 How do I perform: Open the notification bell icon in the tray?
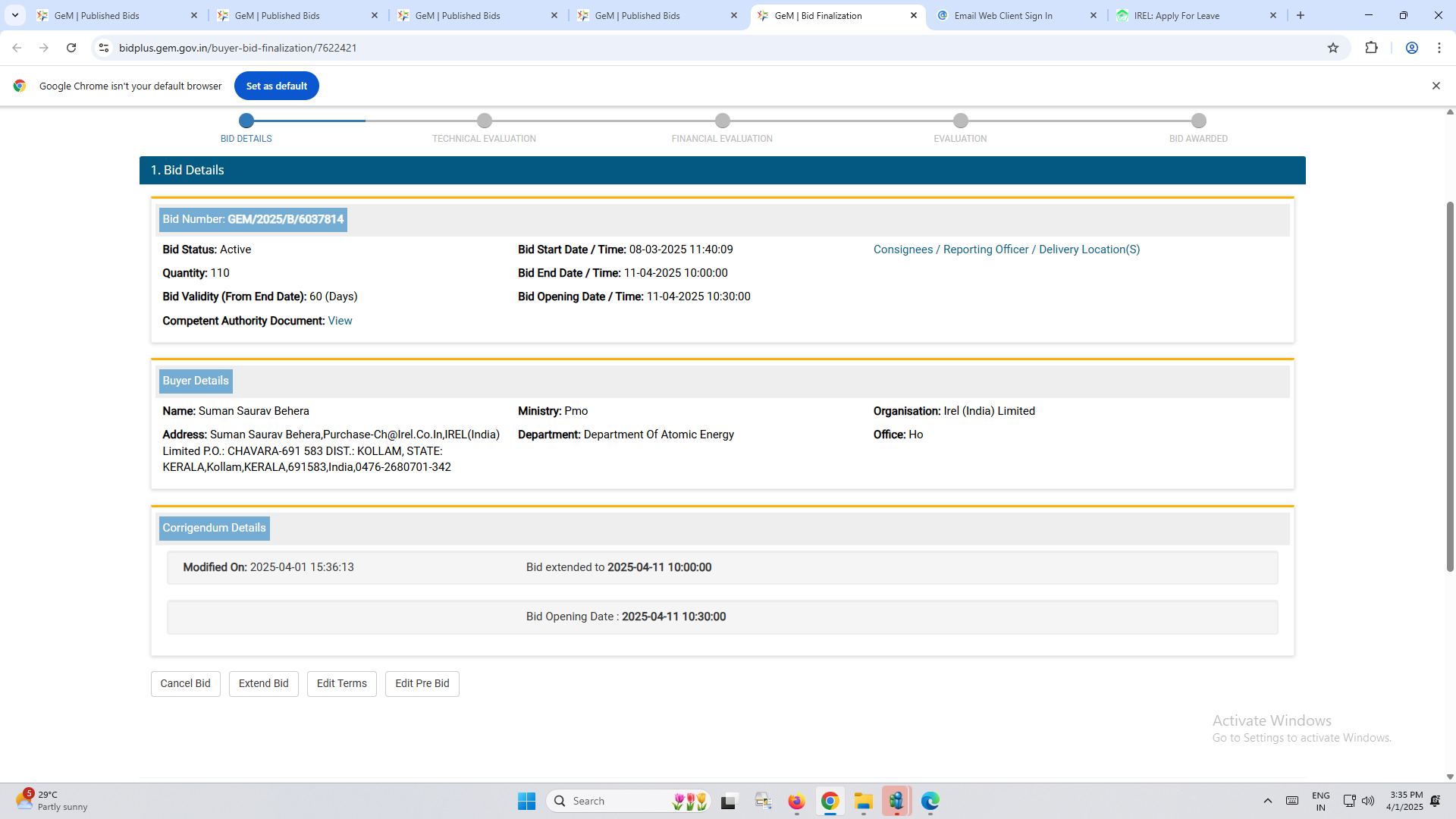pos(1436,801)
